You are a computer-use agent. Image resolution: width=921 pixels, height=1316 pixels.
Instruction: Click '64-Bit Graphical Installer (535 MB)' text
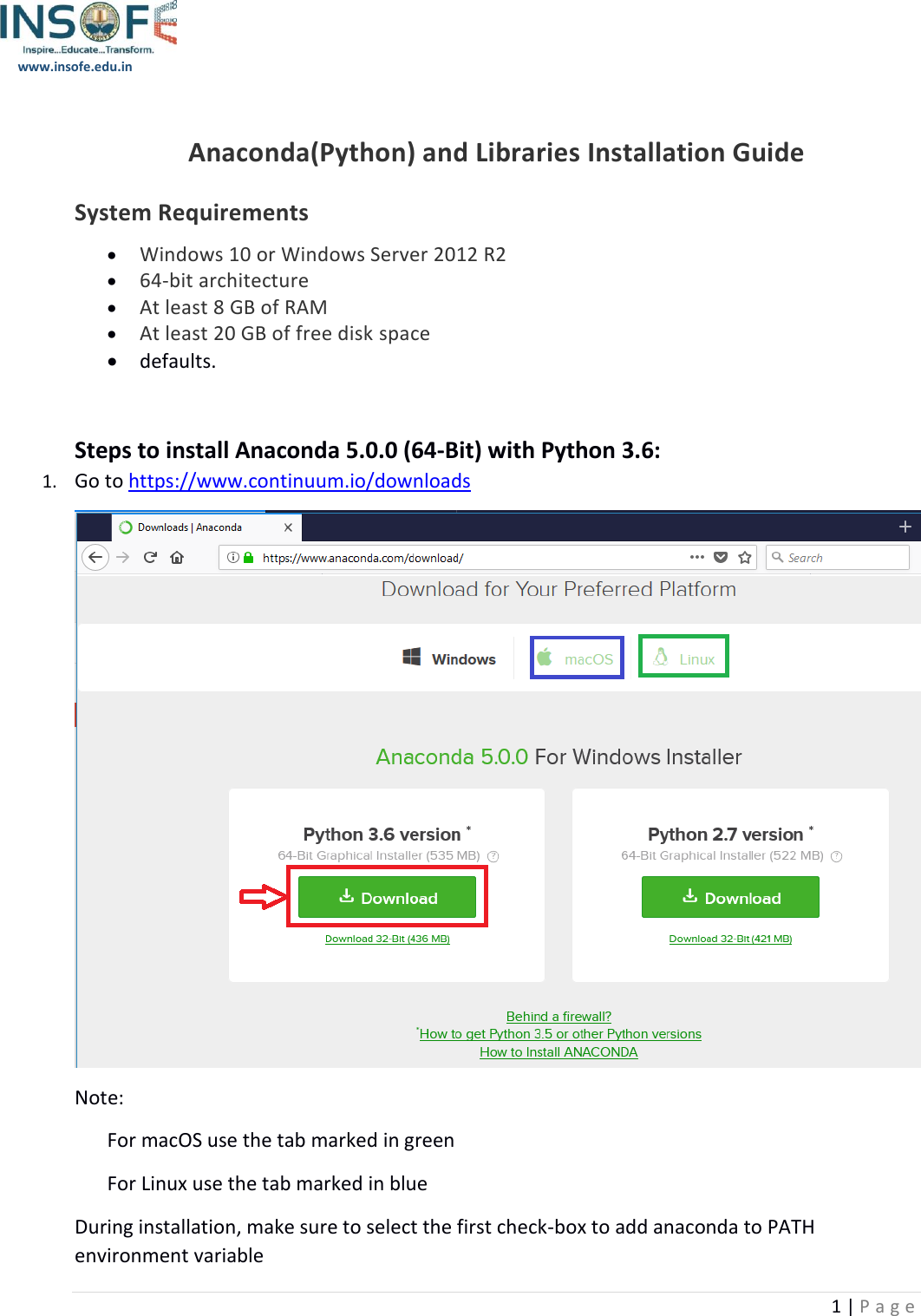point(379,855)
